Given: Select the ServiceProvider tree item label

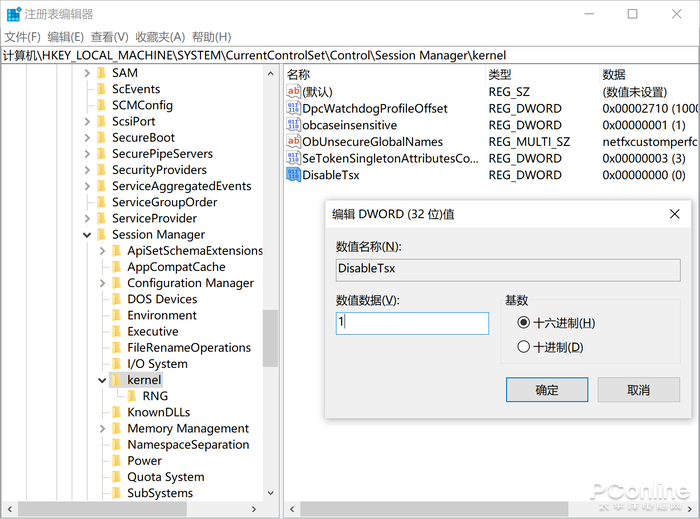Looking at the screenshot, I should [x=154, y=218].
